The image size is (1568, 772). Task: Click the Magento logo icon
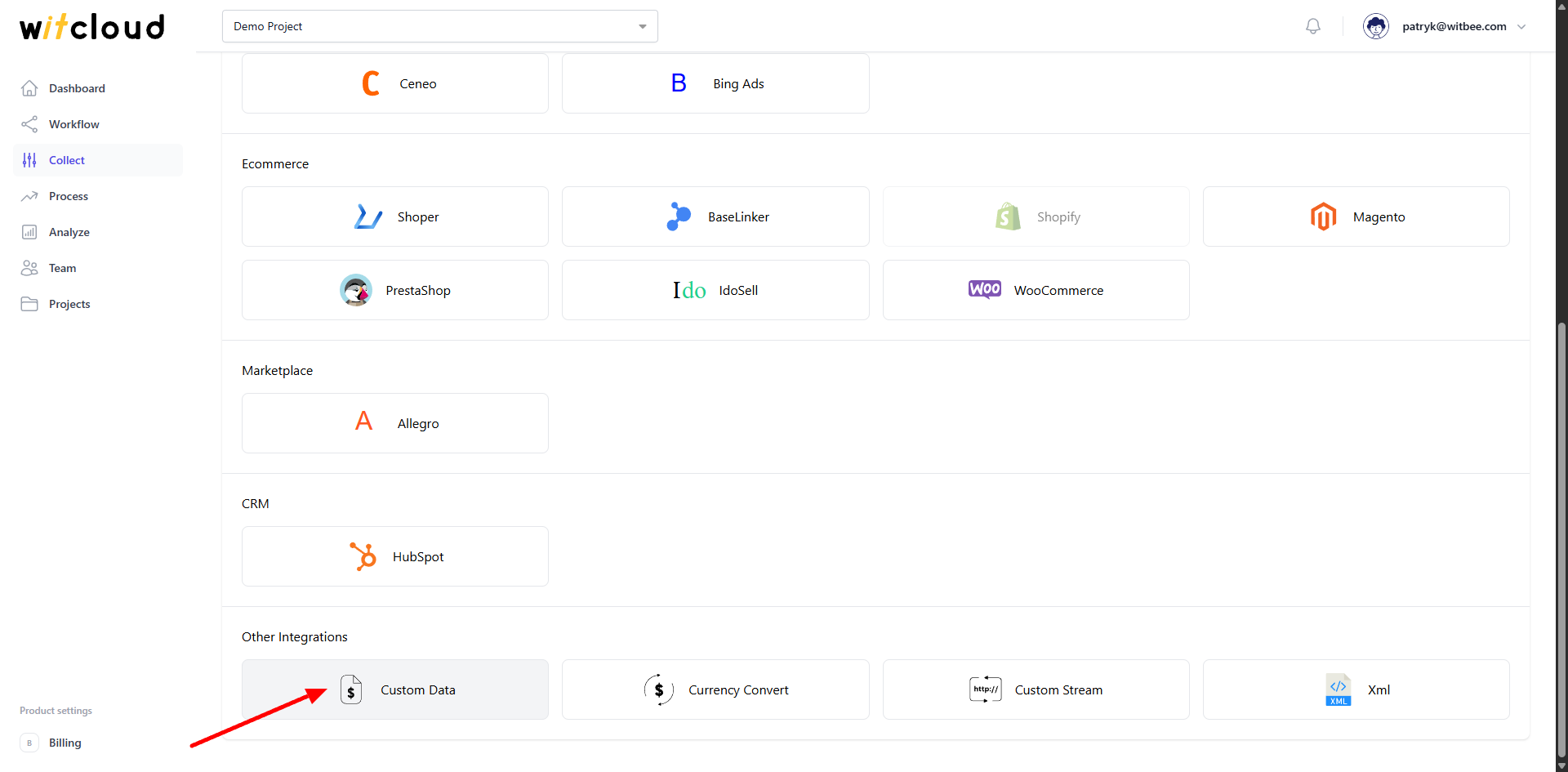(1323, 216)
